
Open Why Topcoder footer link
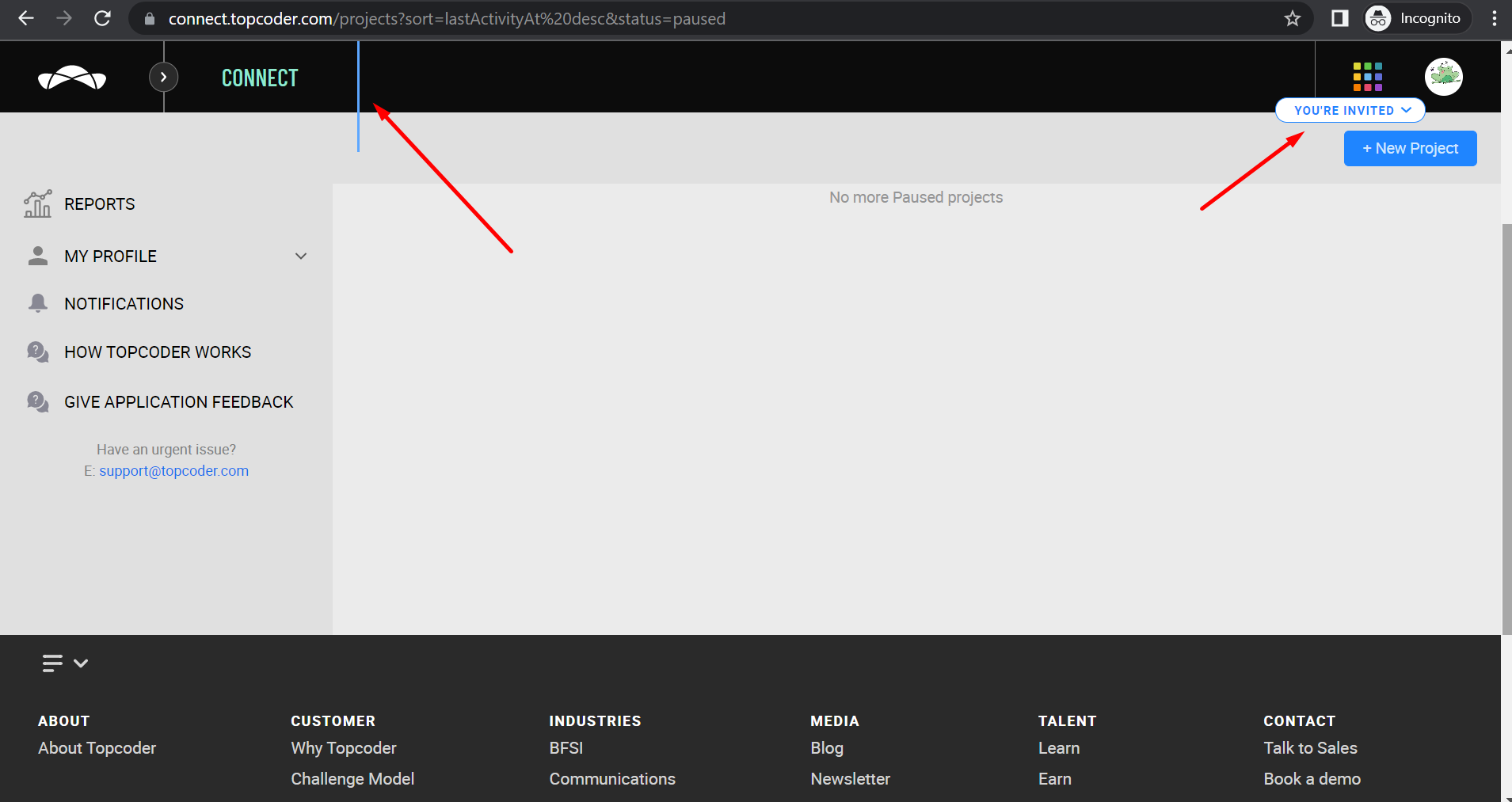click(x=344, y=748)
